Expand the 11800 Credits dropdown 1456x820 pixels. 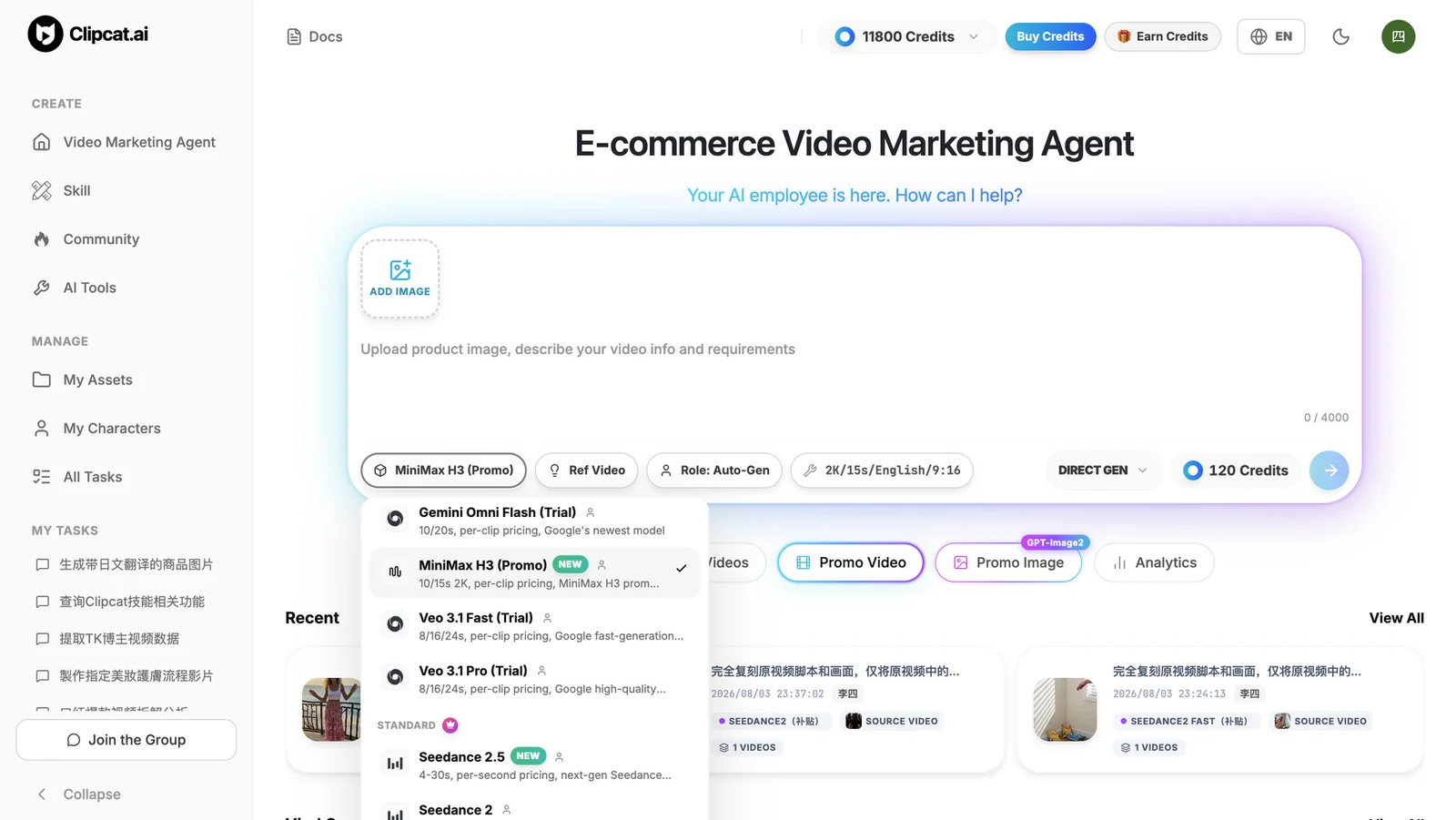click(906, 36)
